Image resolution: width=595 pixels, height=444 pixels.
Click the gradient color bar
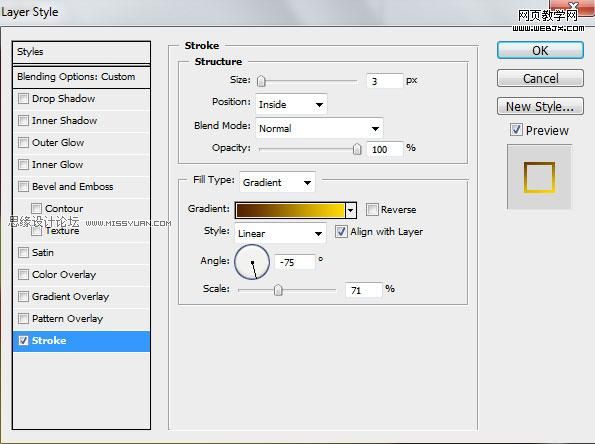point(290,210)
